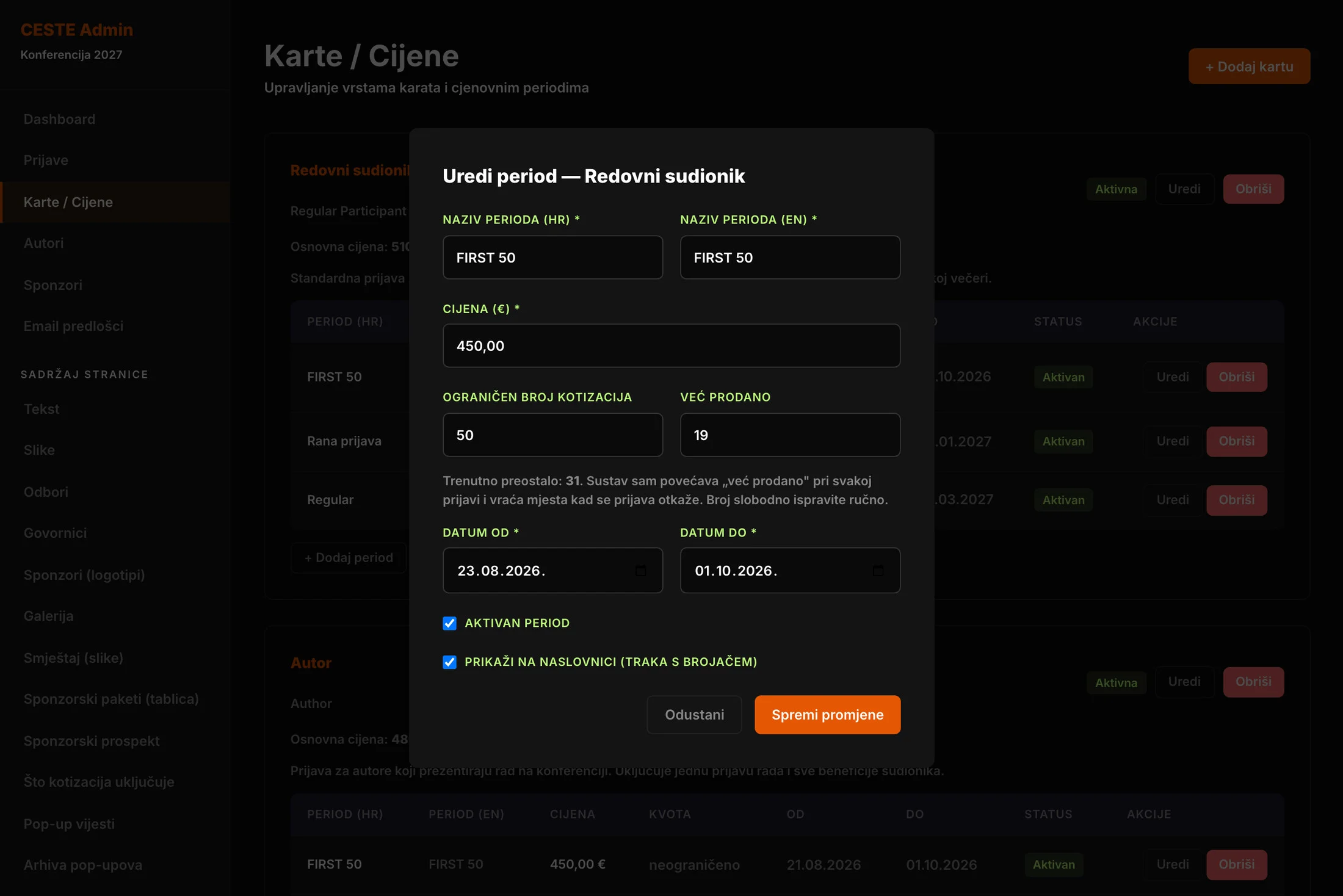This screenshot has width=1343, height=896.
Task: Select the Ograničen broj kotizacija field
Action: click(x=552, y=435)
